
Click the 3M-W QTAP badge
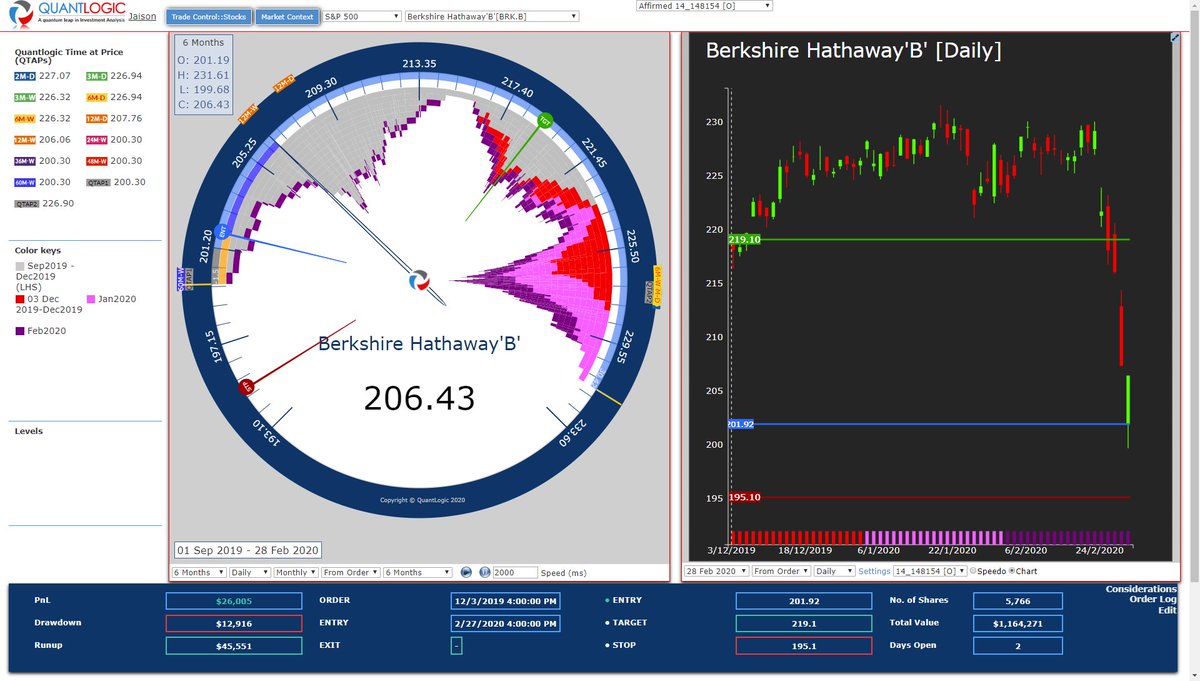coord(25,97)
